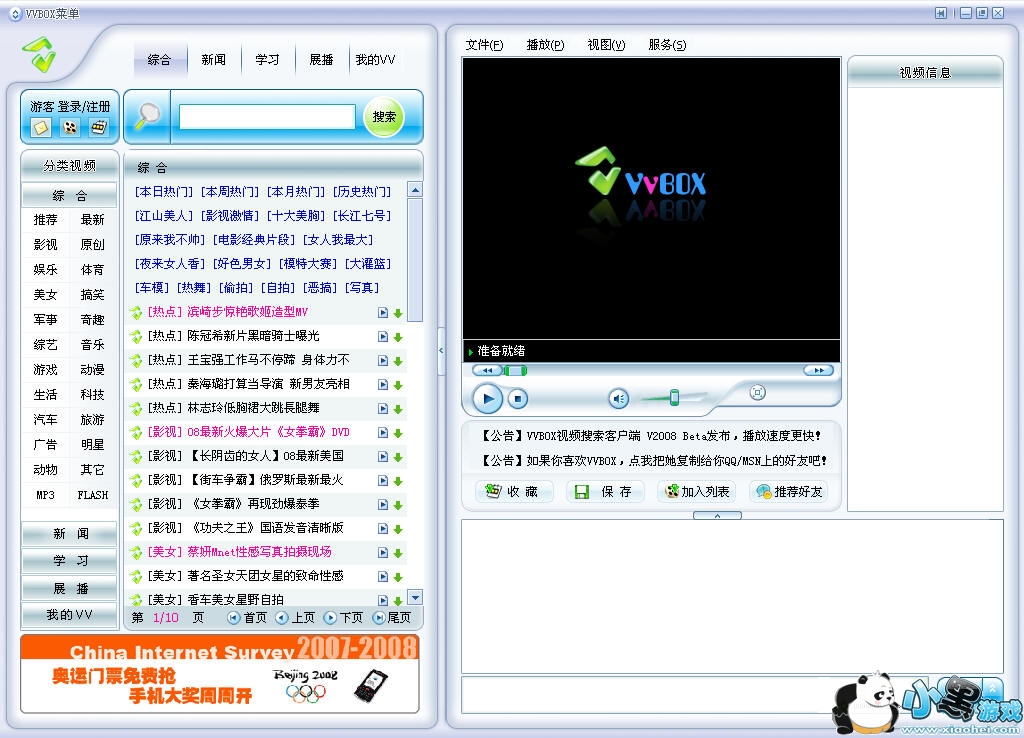Open the 视图(V) menu

(x=606, y=44)
